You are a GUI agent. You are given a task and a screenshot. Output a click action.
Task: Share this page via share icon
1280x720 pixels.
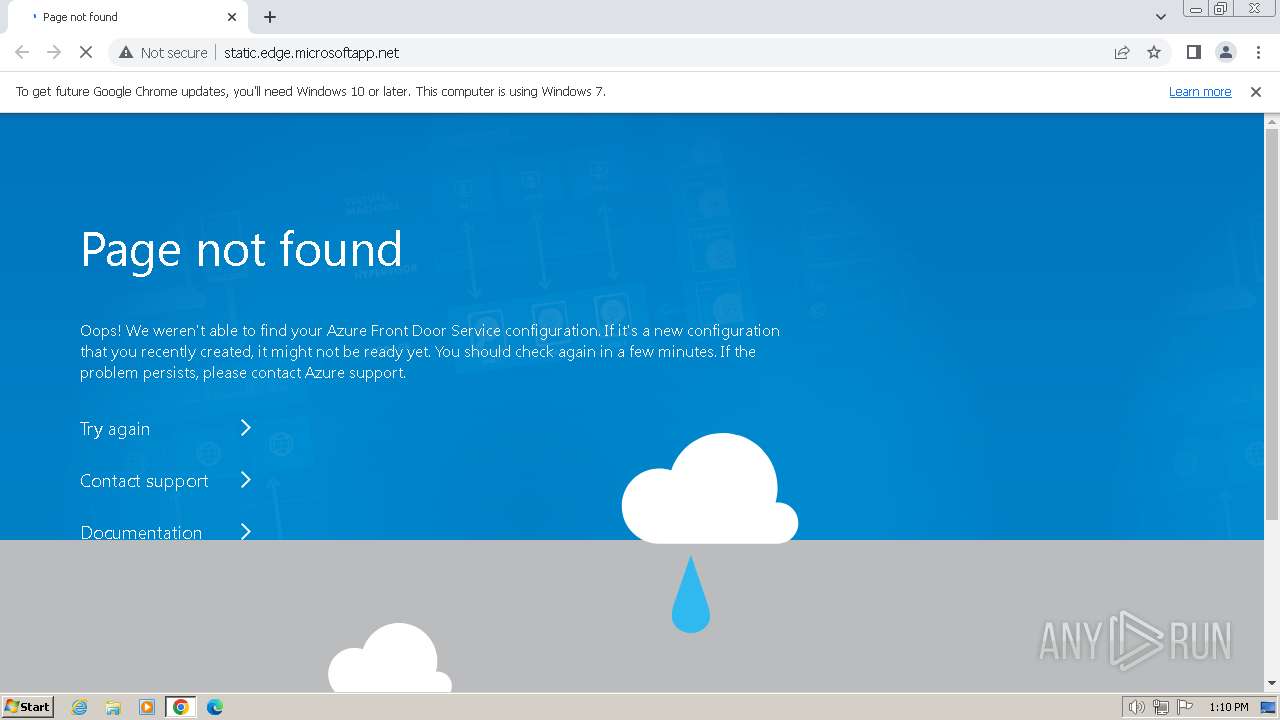click(1122, 52)
